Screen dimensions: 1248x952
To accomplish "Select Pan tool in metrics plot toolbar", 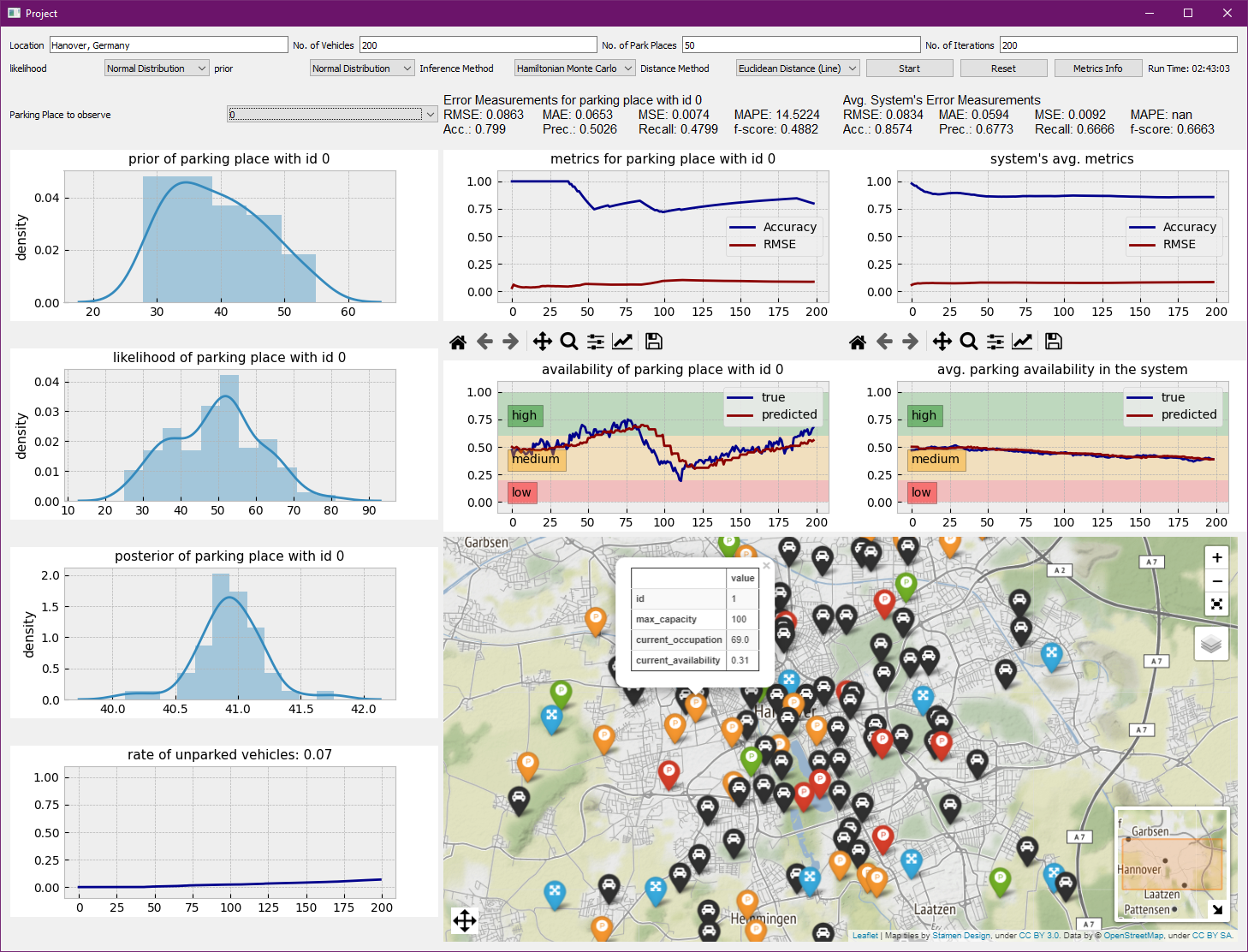I will pos(543,342).
